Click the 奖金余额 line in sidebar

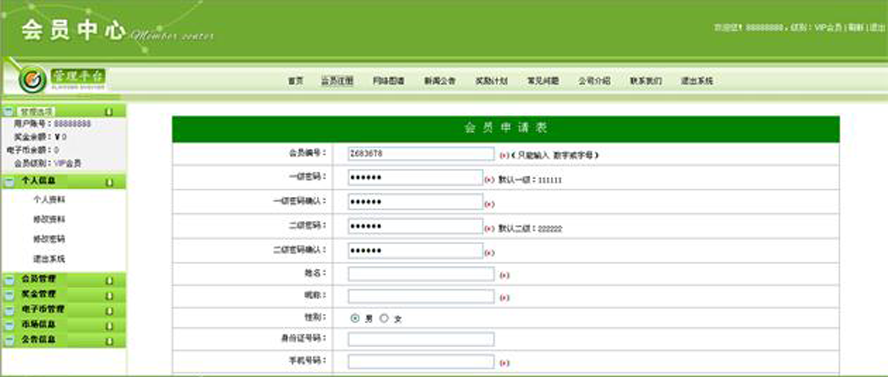coord(40,136)
